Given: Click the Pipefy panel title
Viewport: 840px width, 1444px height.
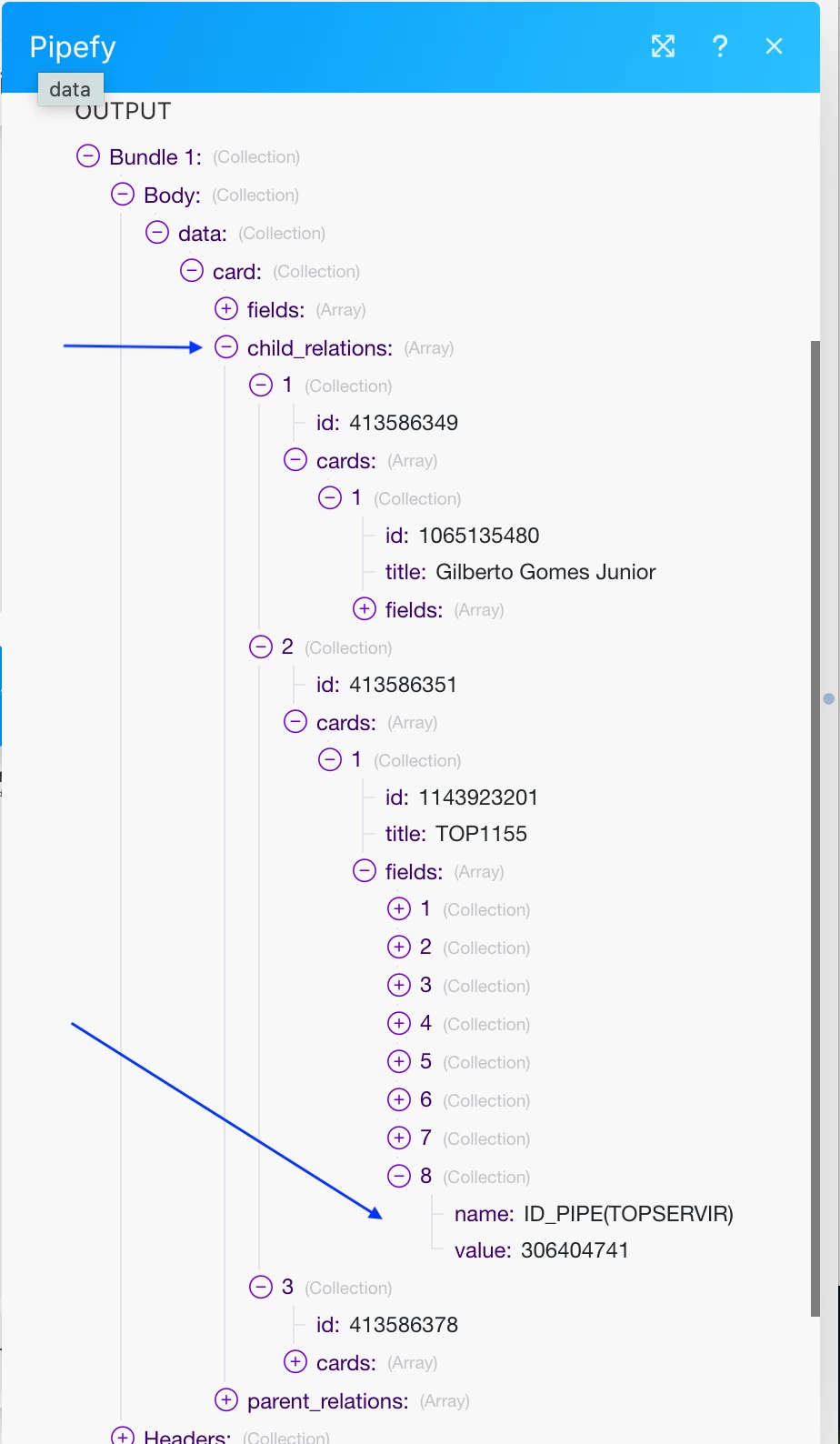Looking at the screenshot, I should pos(73,47).
